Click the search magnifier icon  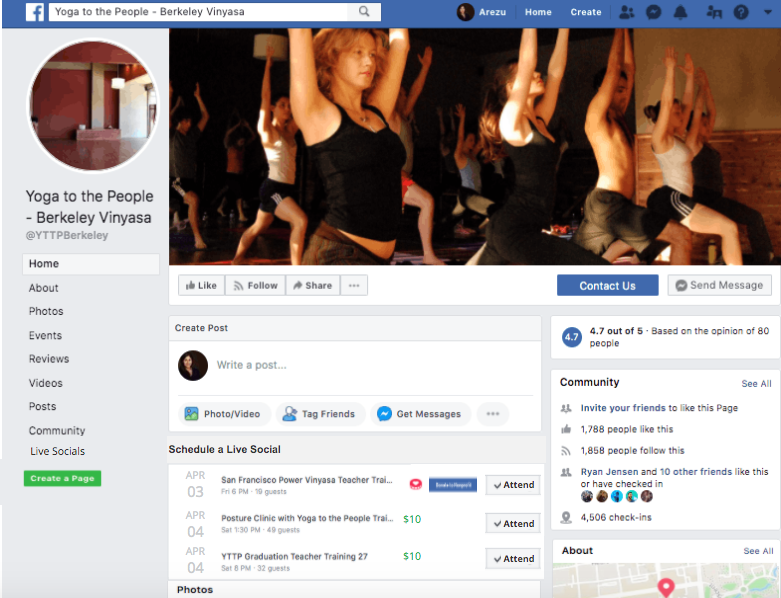[364, 11]
